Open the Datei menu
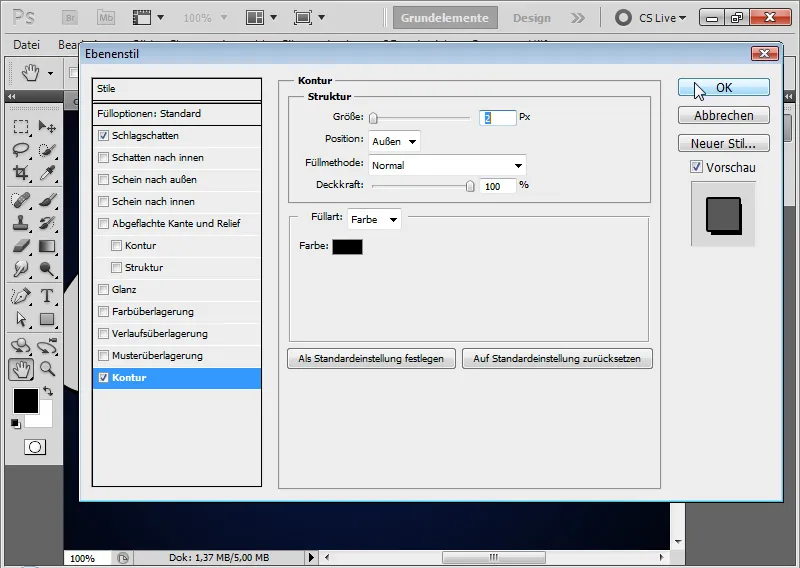The width and height of the screenshot is (800, 568). tap(27, 45)
